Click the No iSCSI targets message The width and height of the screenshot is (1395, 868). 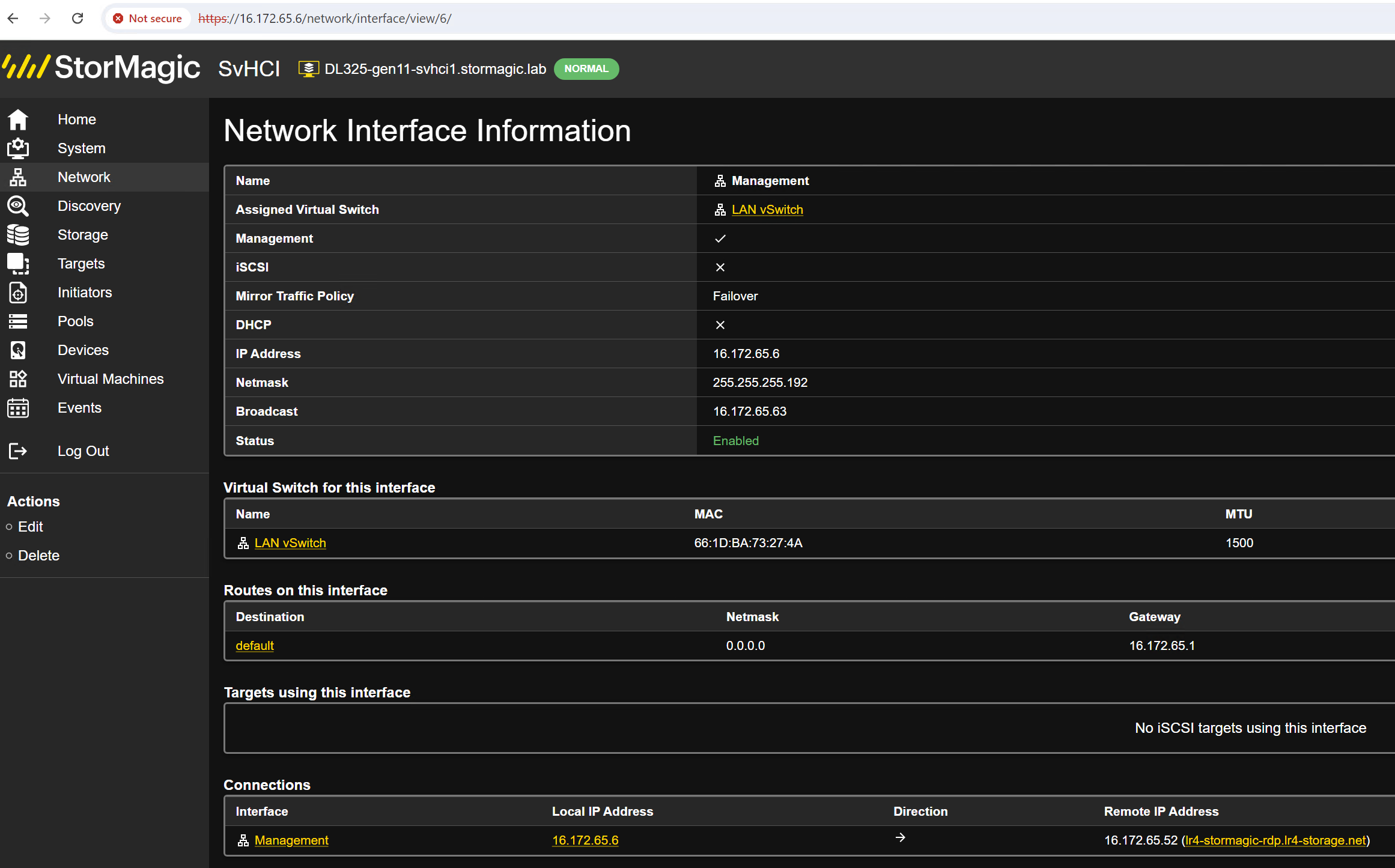coord(1251,728)
